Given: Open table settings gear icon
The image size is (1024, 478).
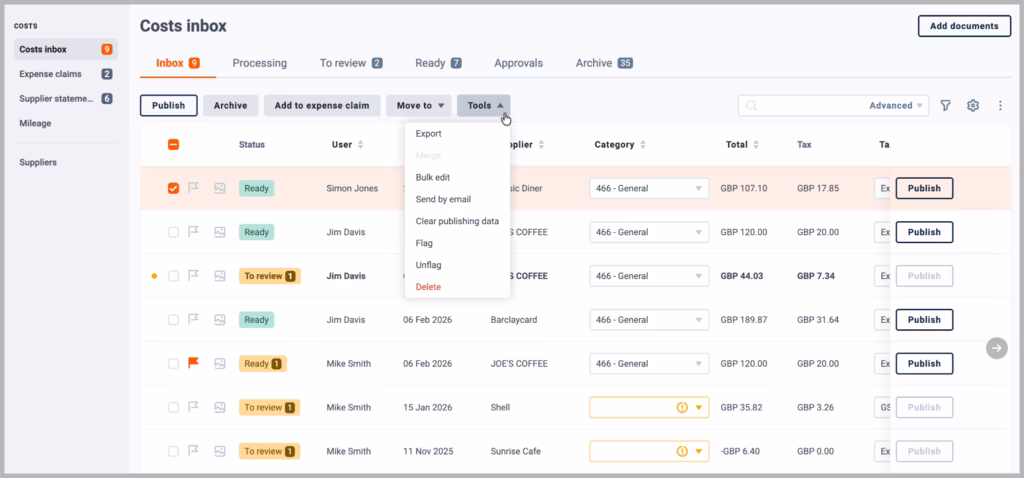Looking at the screenshot, I should coord(973,105).
